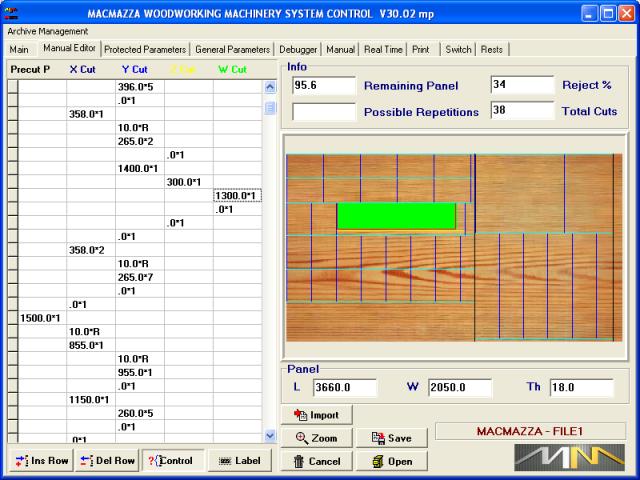Click the X Cut column header

coord(82,69)
